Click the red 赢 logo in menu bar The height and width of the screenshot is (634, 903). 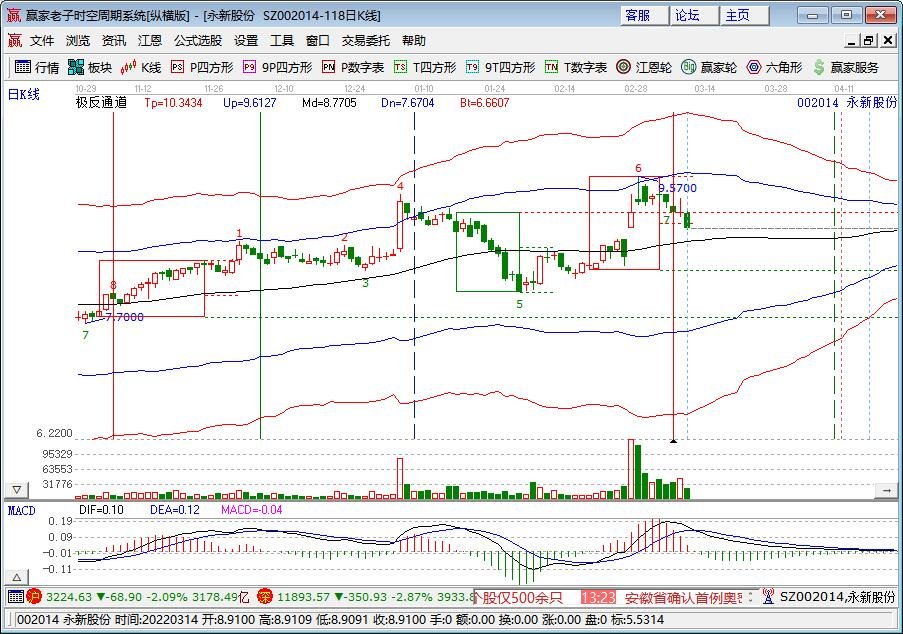(14, 40)
